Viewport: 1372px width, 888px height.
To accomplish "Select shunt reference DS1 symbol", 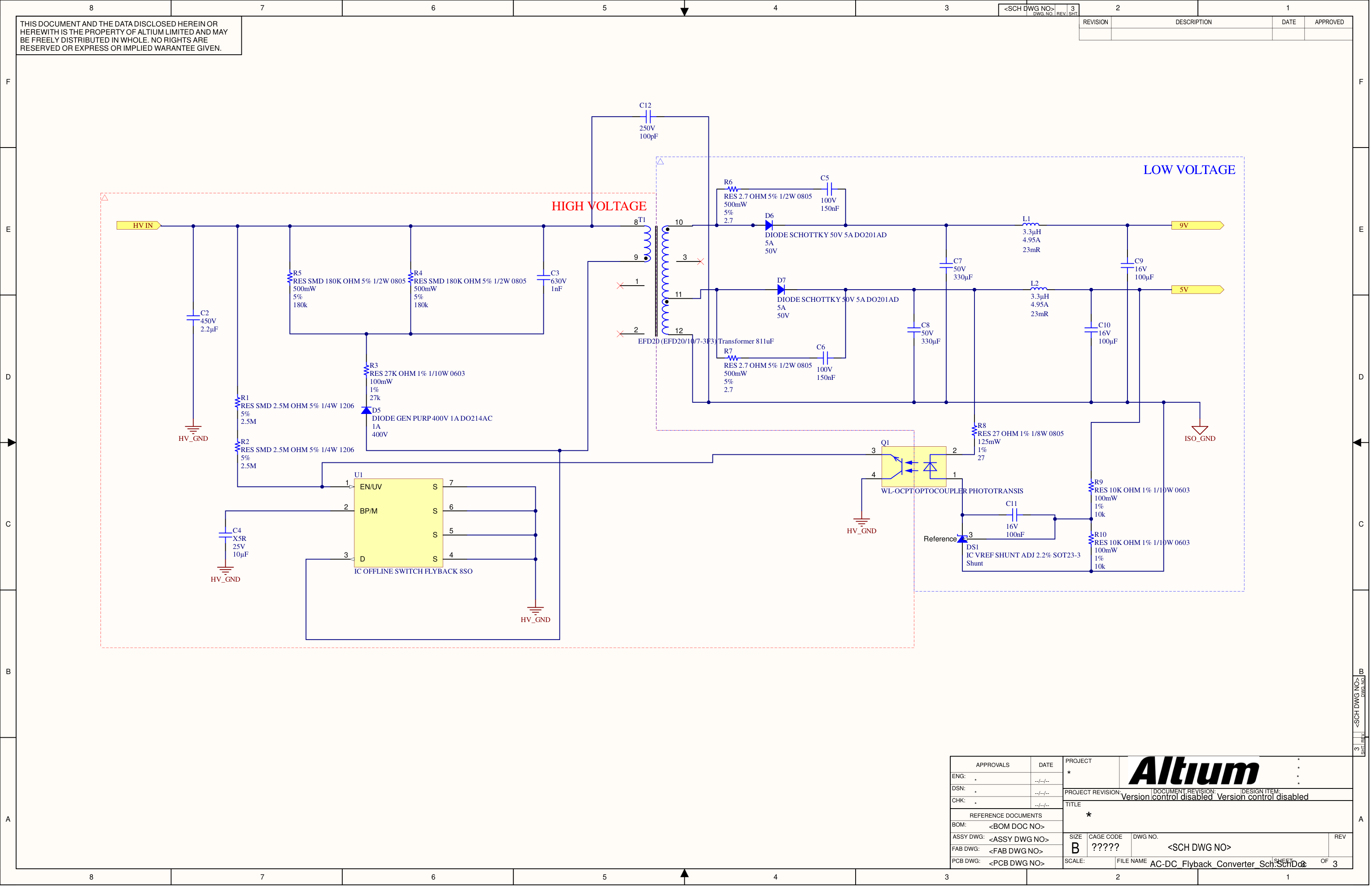I will point(962,539).
